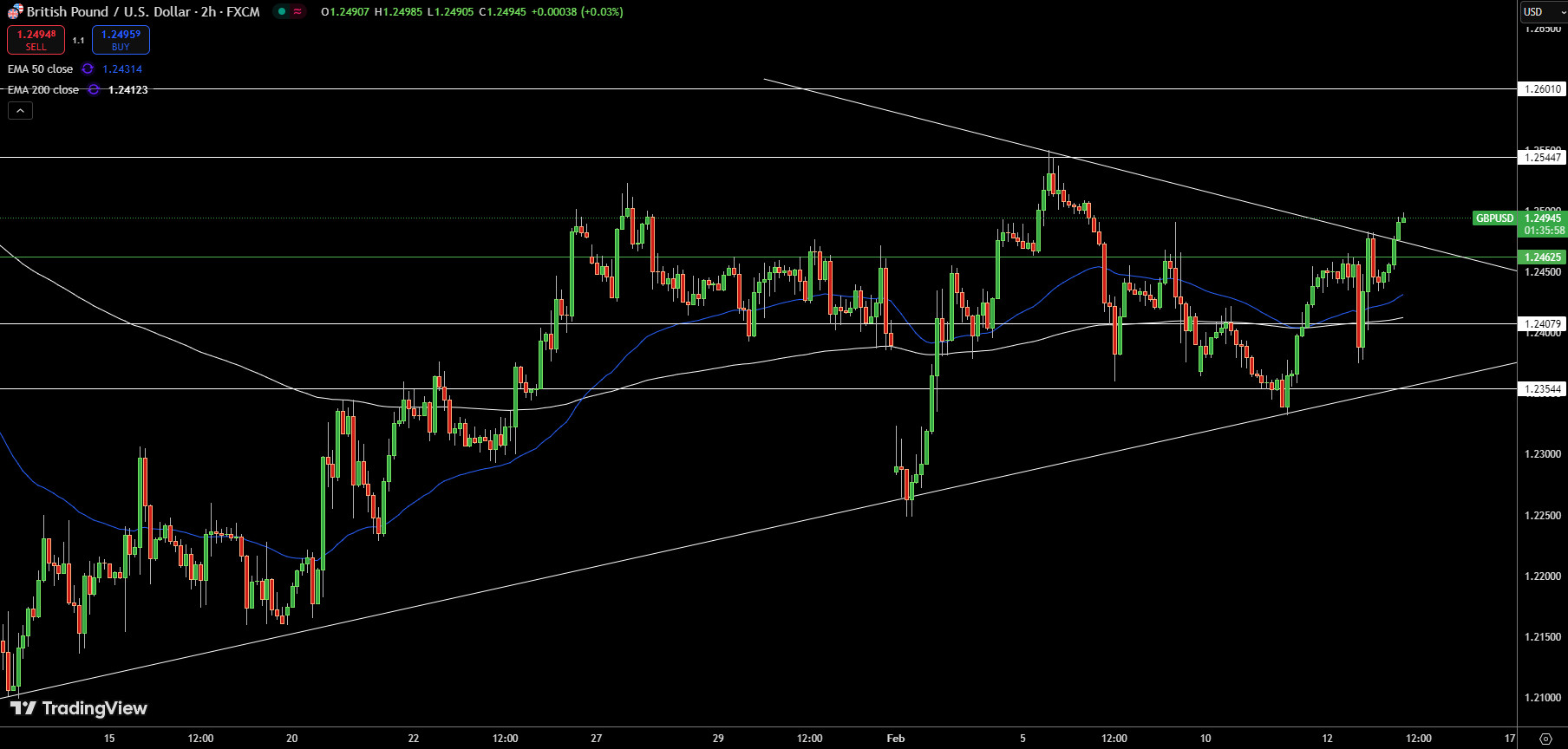Select the horizontal line at 1.23544
The height and width of the screenshot is (749, 1568).
[x=758, y=388]
